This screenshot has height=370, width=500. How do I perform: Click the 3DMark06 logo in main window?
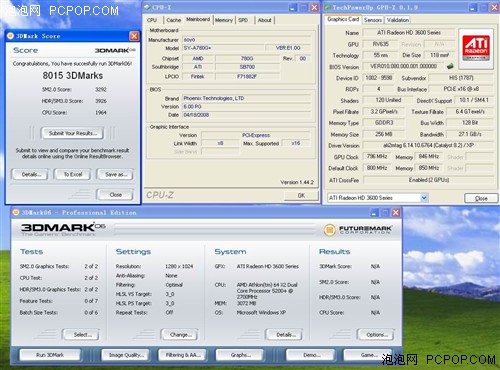click(x=63, y=229)
